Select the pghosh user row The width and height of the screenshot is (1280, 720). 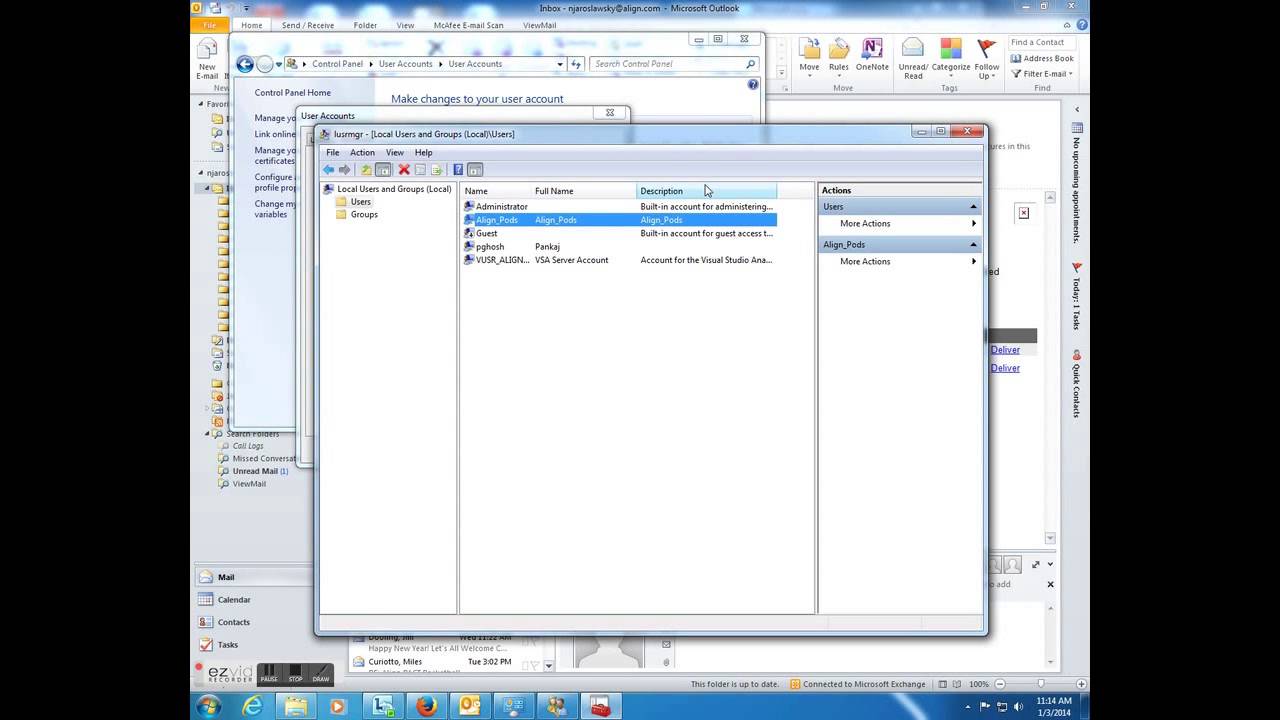pos(619,247)
